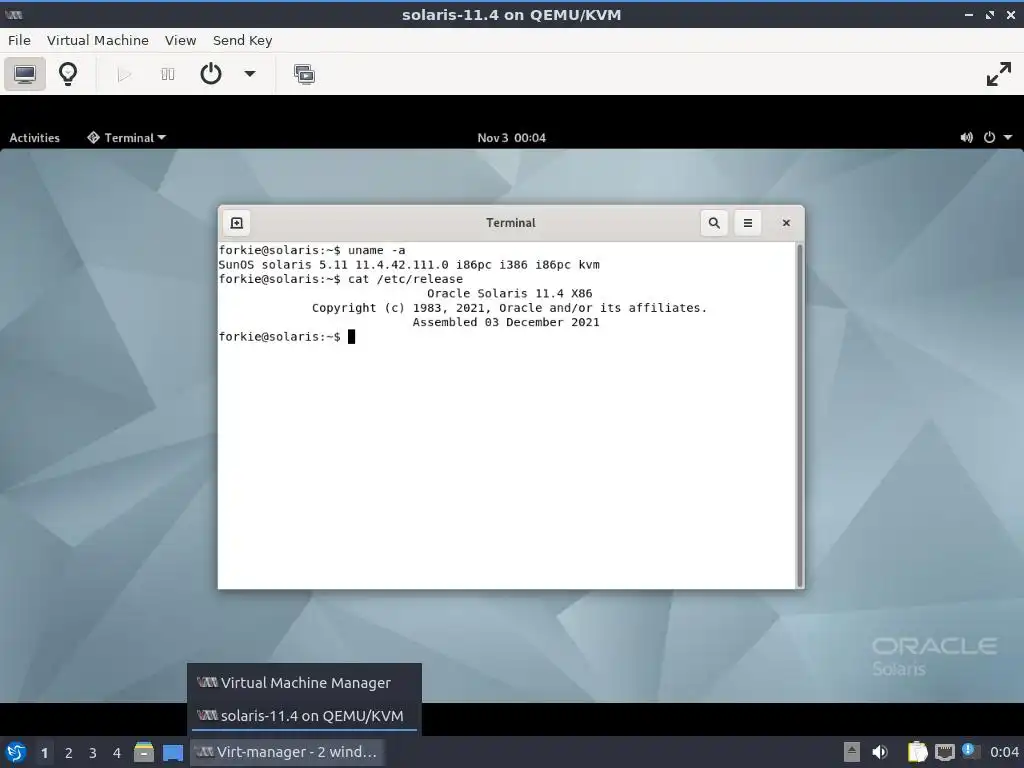
Task: Open a new terminal tab
Action: [236, 223]
